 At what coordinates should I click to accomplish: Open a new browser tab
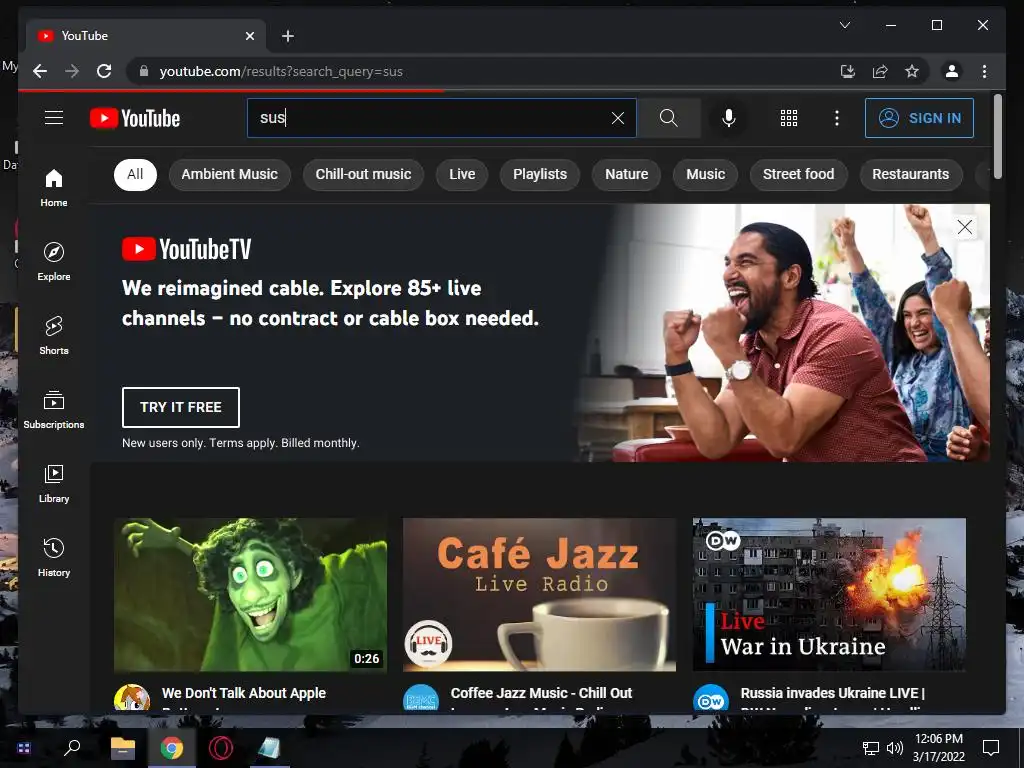click(287, 36)
